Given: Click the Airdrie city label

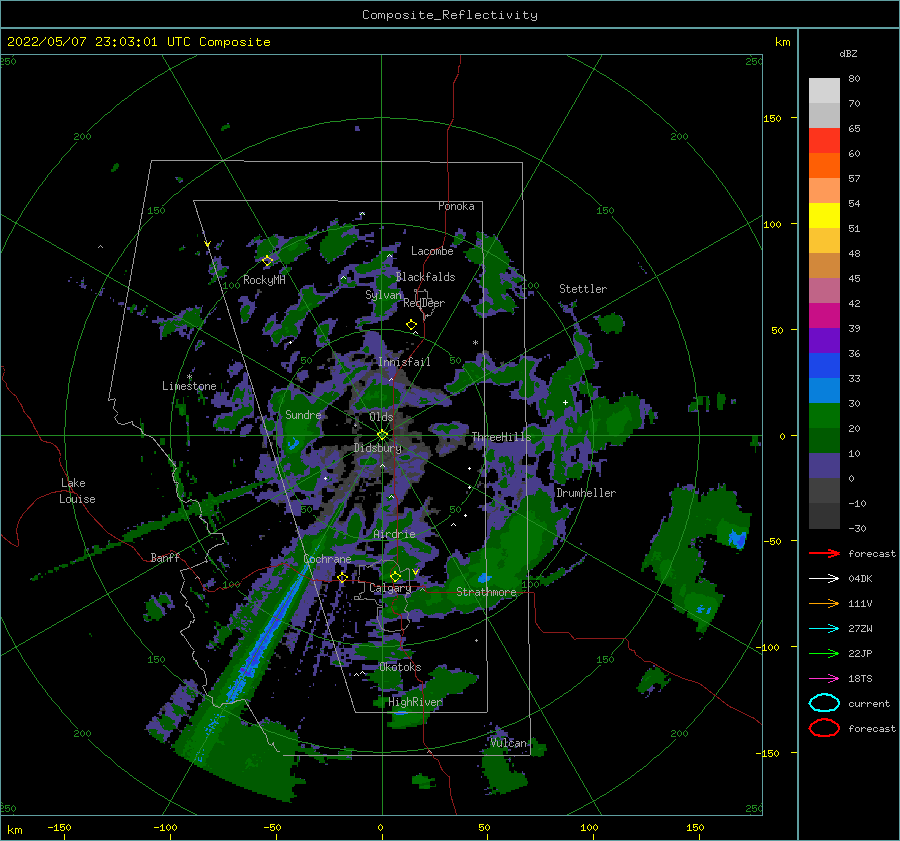Looking at the screenshot, I should (x=394, y=534).
